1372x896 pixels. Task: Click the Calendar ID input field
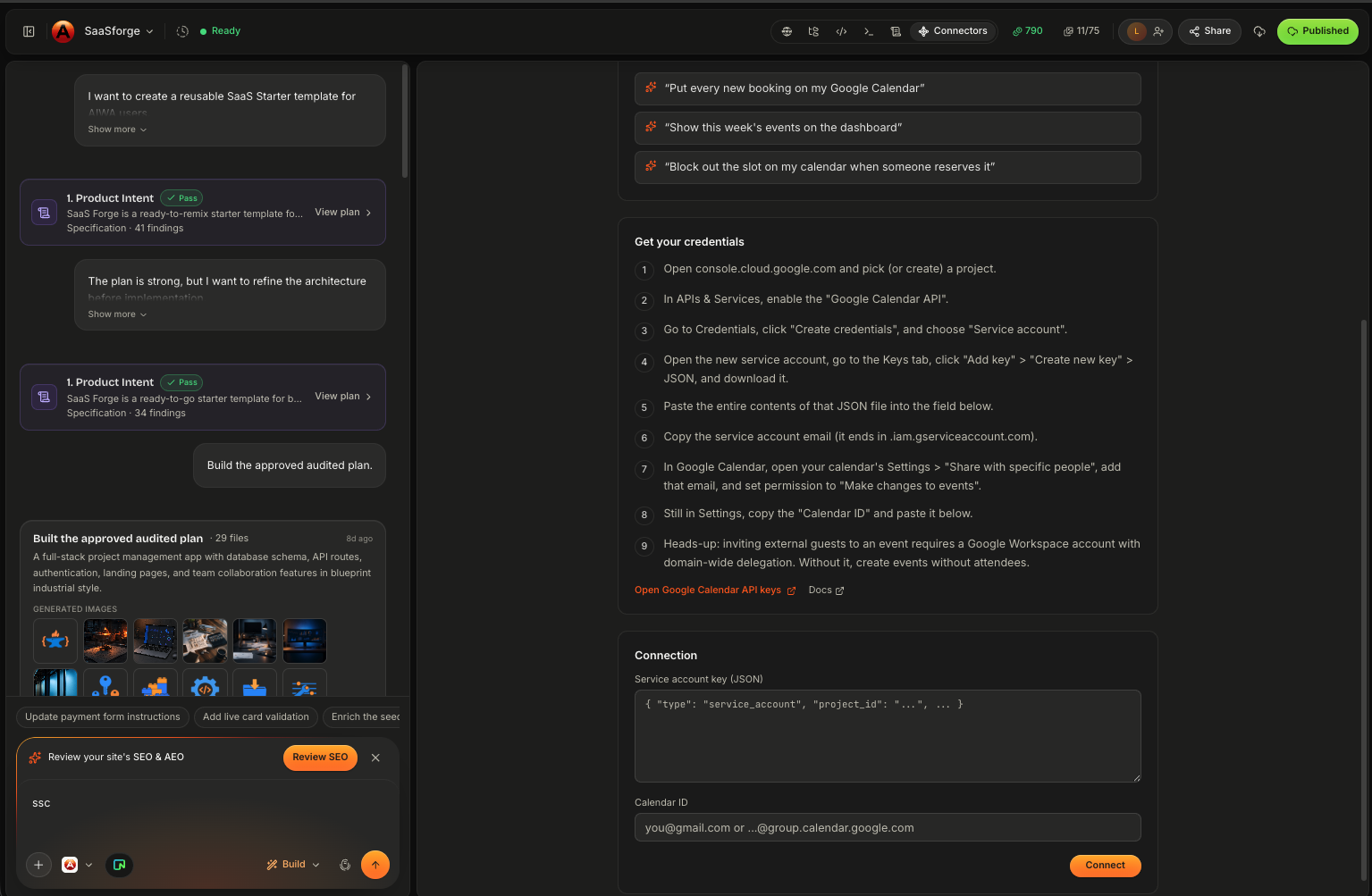point(888,827)
